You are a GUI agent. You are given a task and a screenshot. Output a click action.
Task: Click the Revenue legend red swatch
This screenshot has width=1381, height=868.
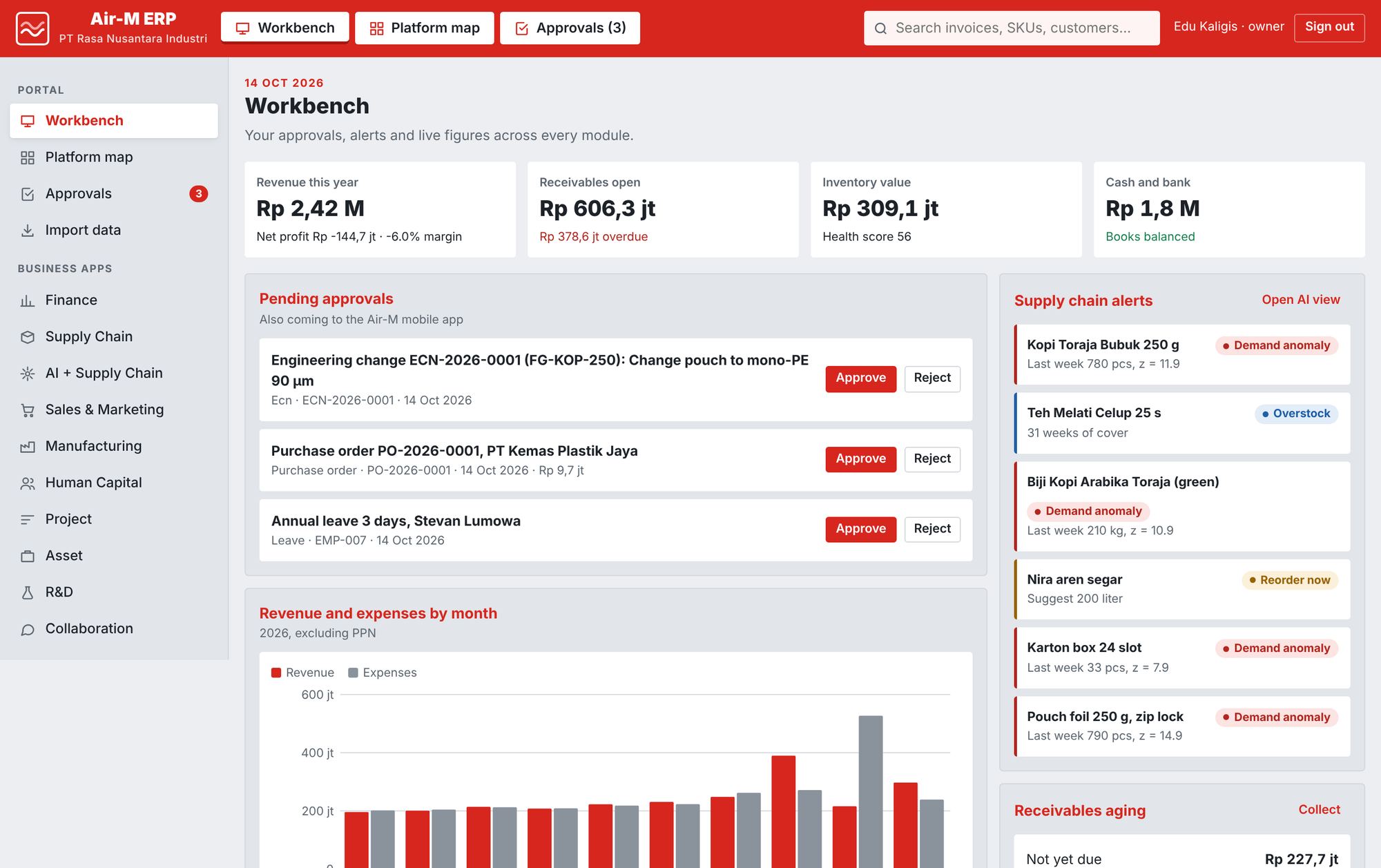(276, 673)
